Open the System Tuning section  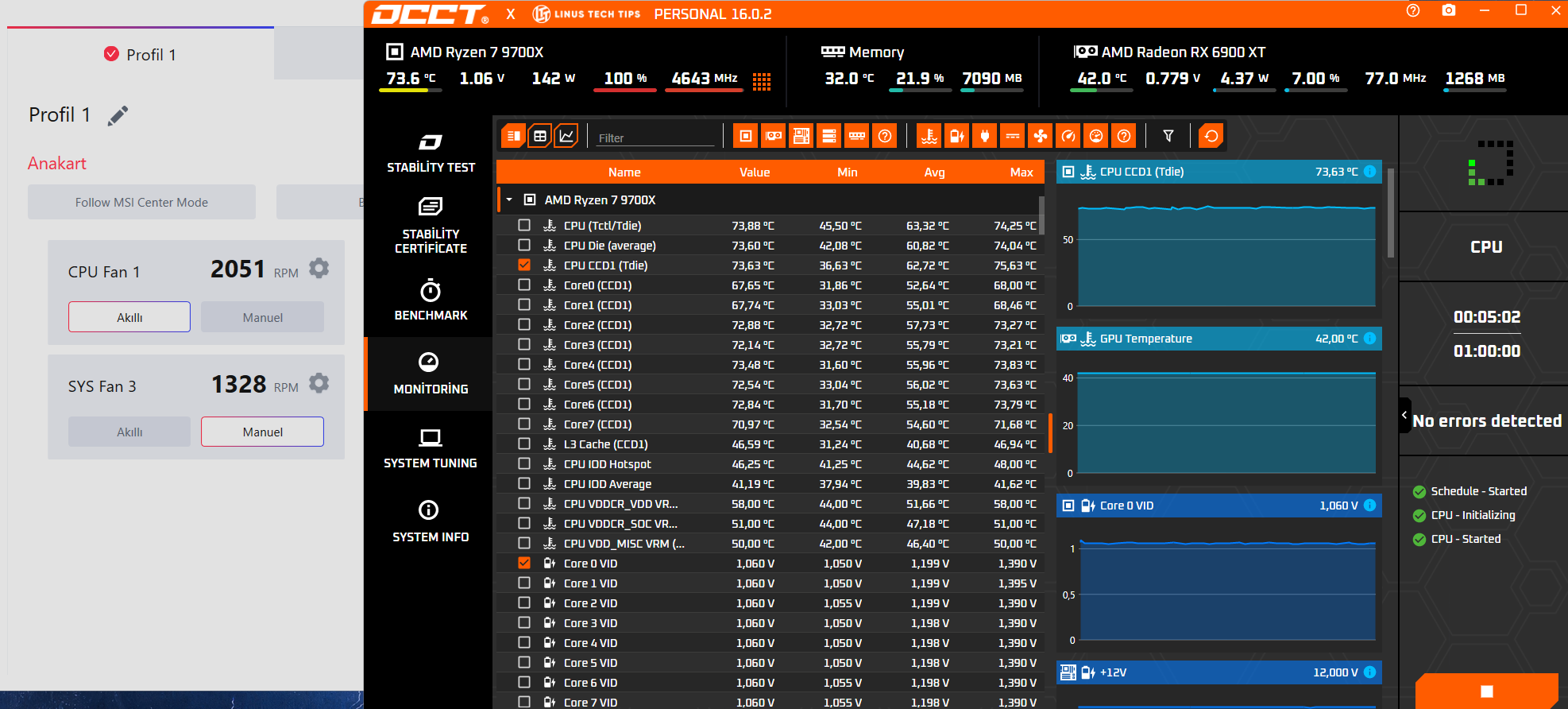point(431,447)
